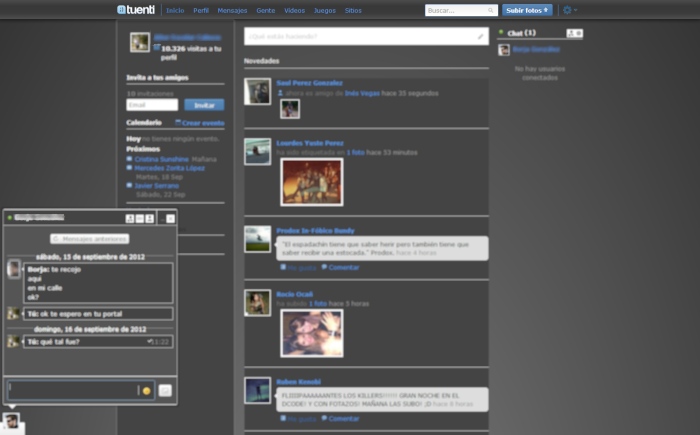Open Saul Perez Gonzalez's profile link
700x435 pixels.
click(x=309, y=83)
